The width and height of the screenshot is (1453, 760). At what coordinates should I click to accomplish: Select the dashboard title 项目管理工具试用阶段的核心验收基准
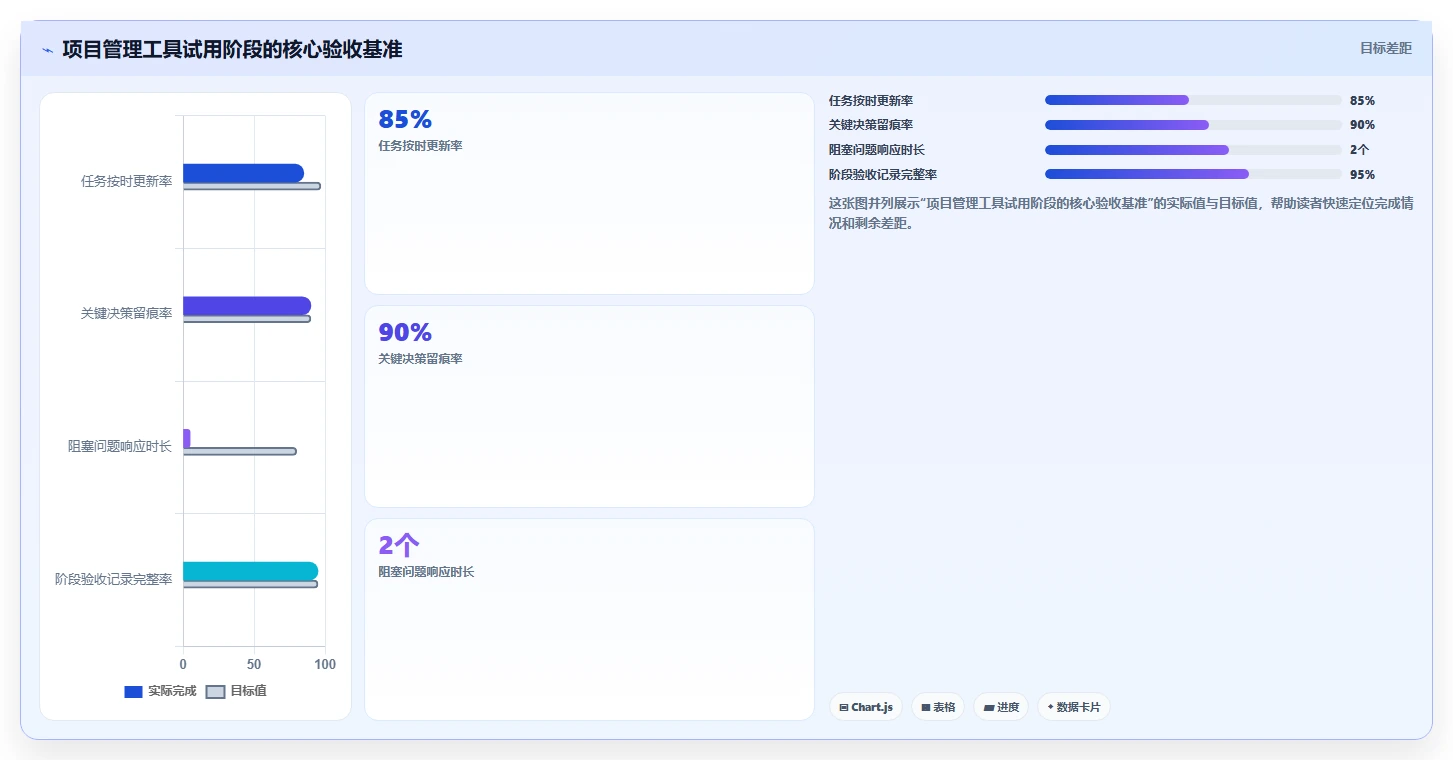tap(232, 49)
